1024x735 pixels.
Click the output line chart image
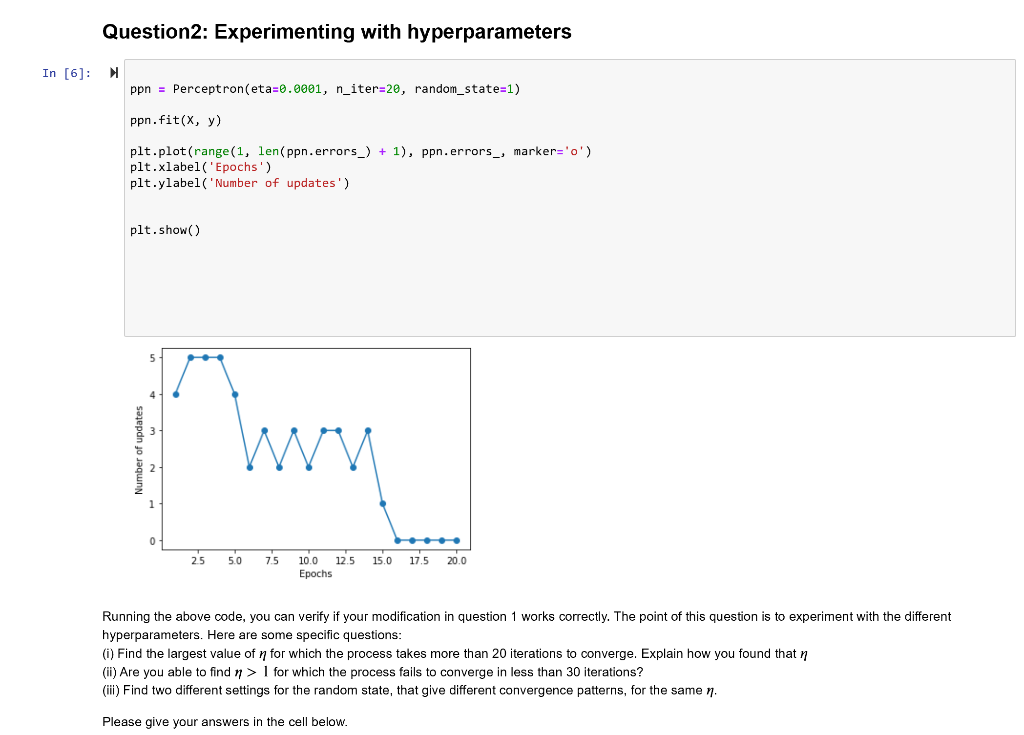click(302, 463)
